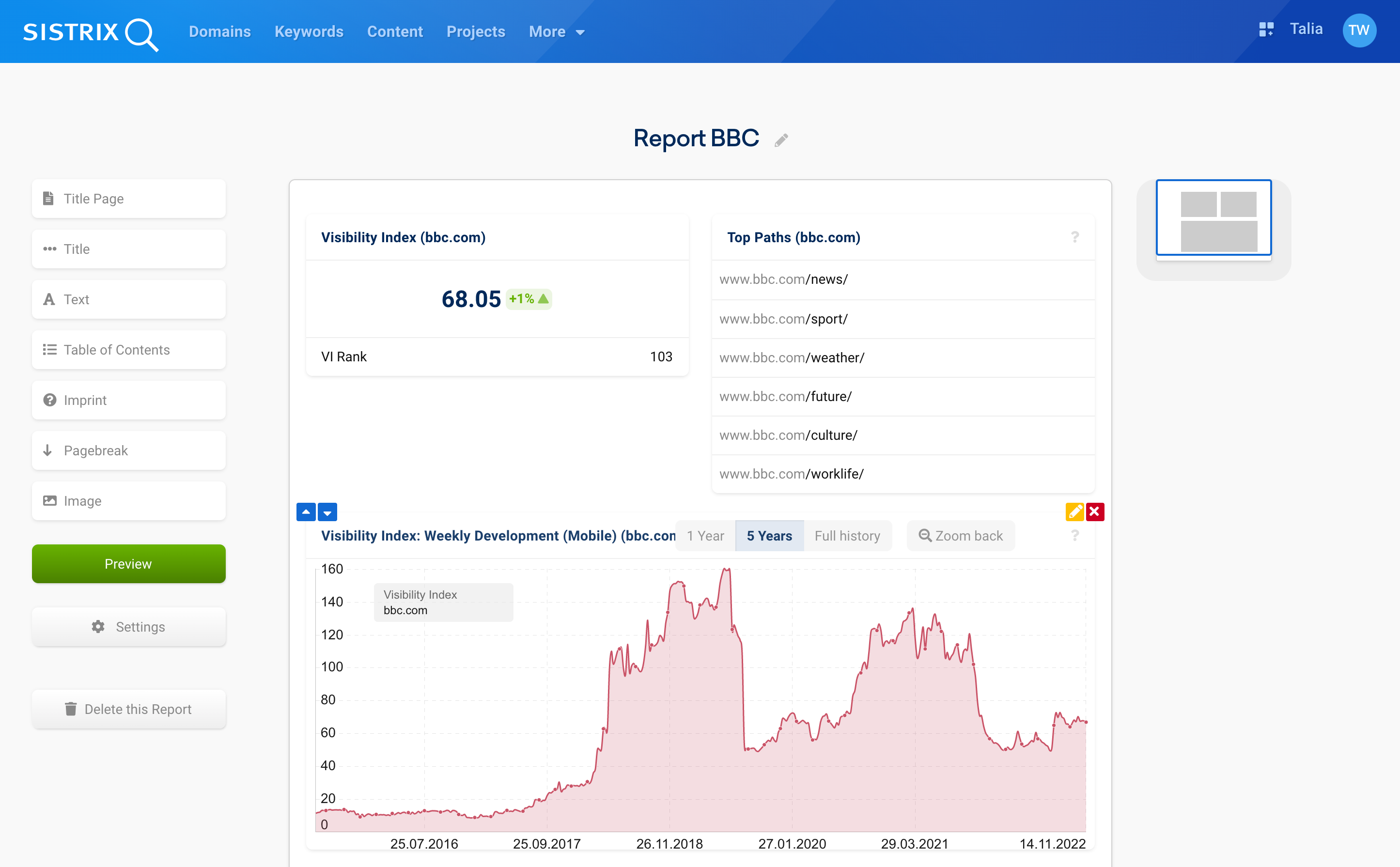Click the 26.11.2018 x-axis date label
The height and width of the screenshot is (867, 1400).
(x=669, y=843)
